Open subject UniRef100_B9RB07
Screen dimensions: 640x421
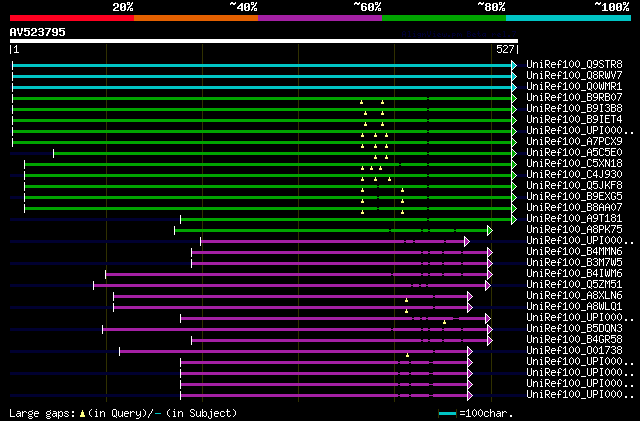pyautogui.click(x=574, y=98)
